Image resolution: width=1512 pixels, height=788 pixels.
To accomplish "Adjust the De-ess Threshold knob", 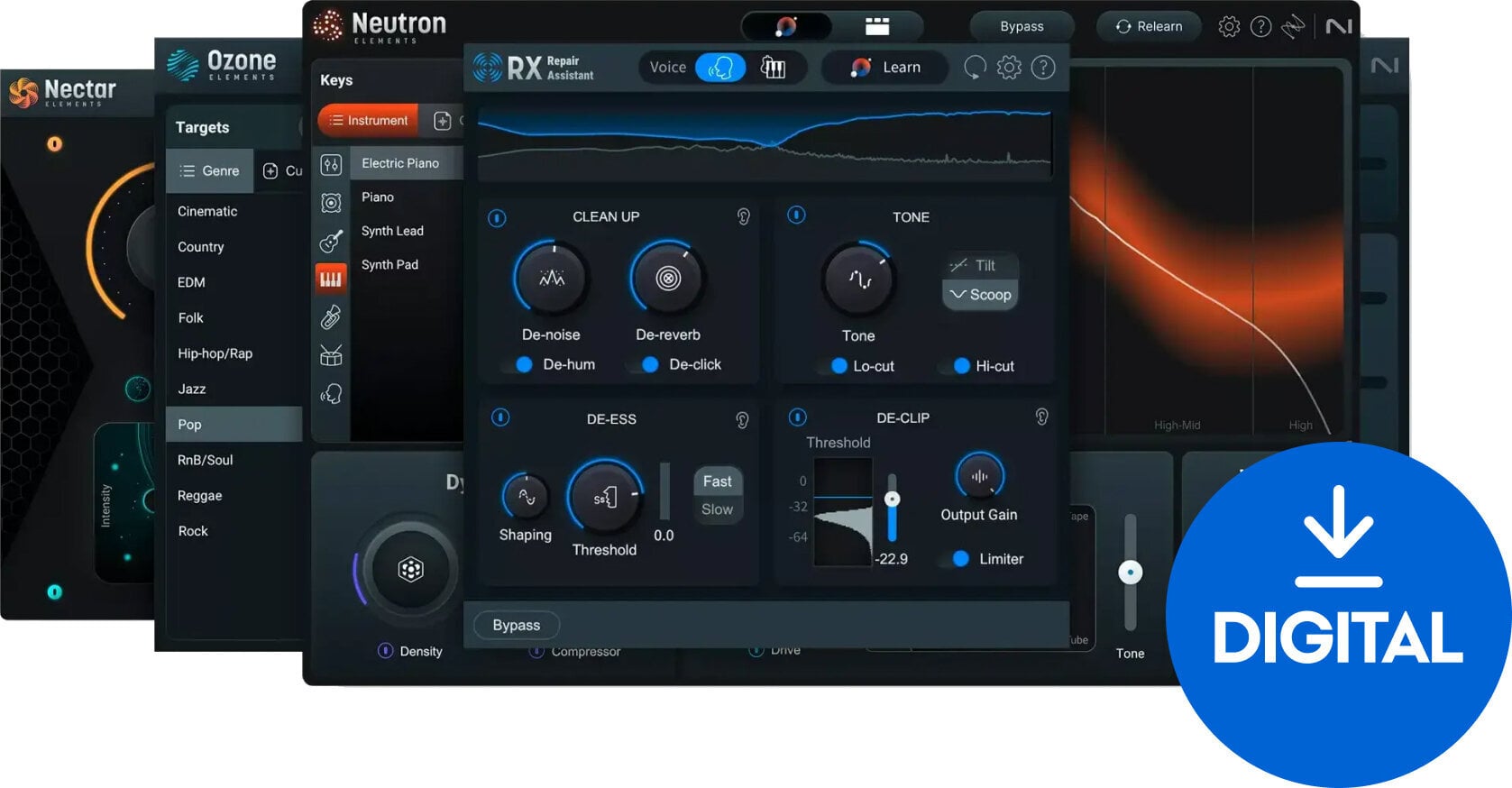I will point(605,498).
